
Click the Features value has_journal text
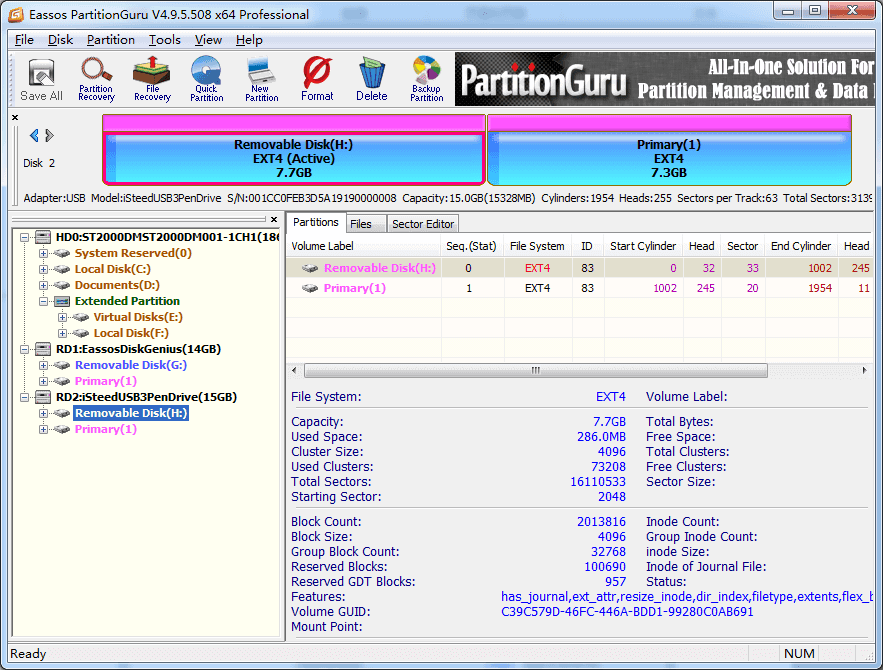[x=686, y=597]
